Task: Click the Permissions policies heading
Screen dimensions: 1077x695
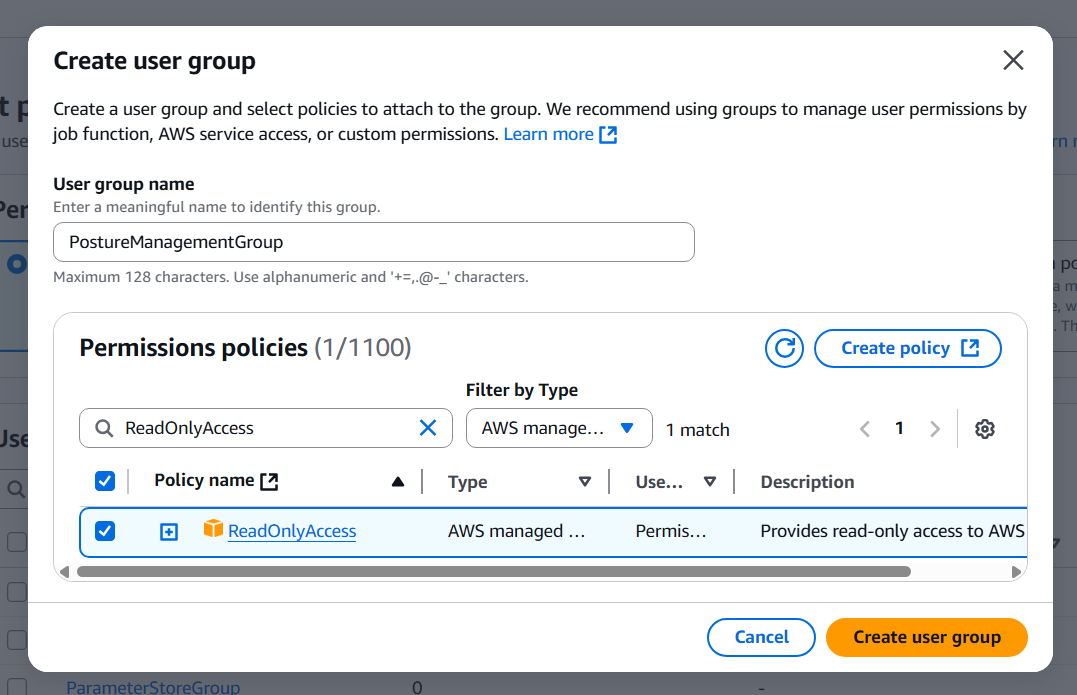Action: click(245, 348)
